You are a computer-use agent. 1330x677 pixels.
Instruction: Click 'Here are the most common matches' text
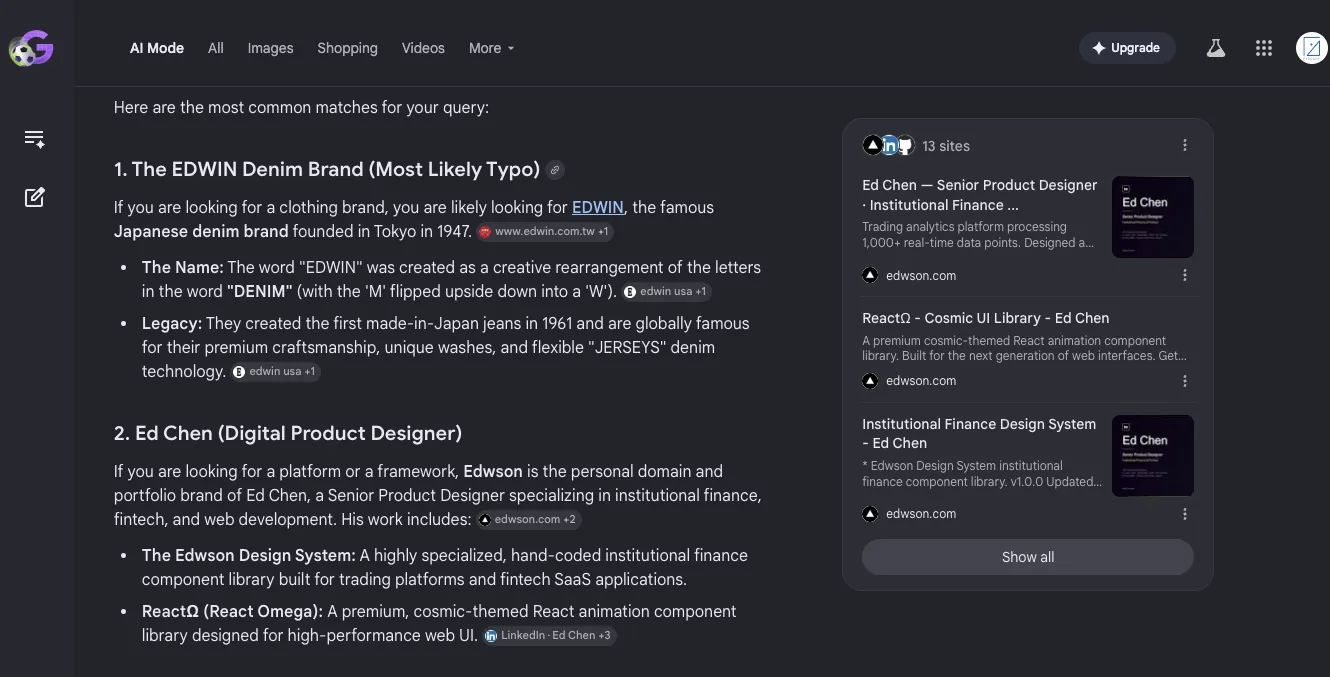pyautogui.click(x=301, y=107)
